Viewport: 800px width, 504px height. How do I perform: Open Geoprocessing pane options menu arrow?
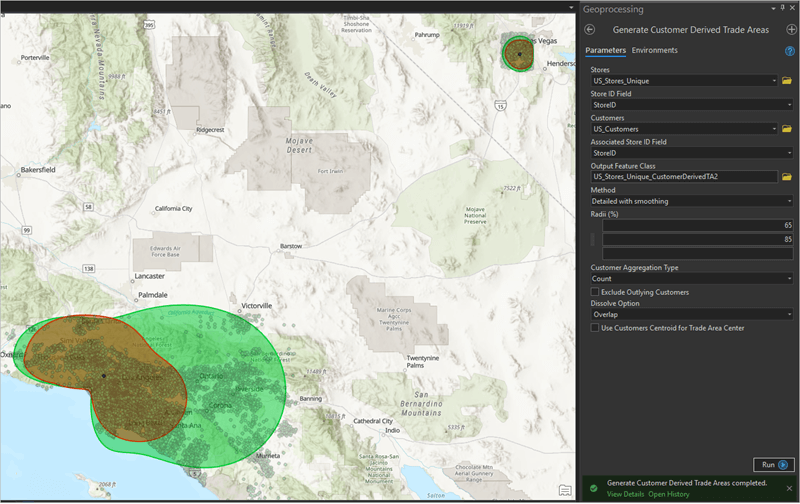tap(773, 8)
